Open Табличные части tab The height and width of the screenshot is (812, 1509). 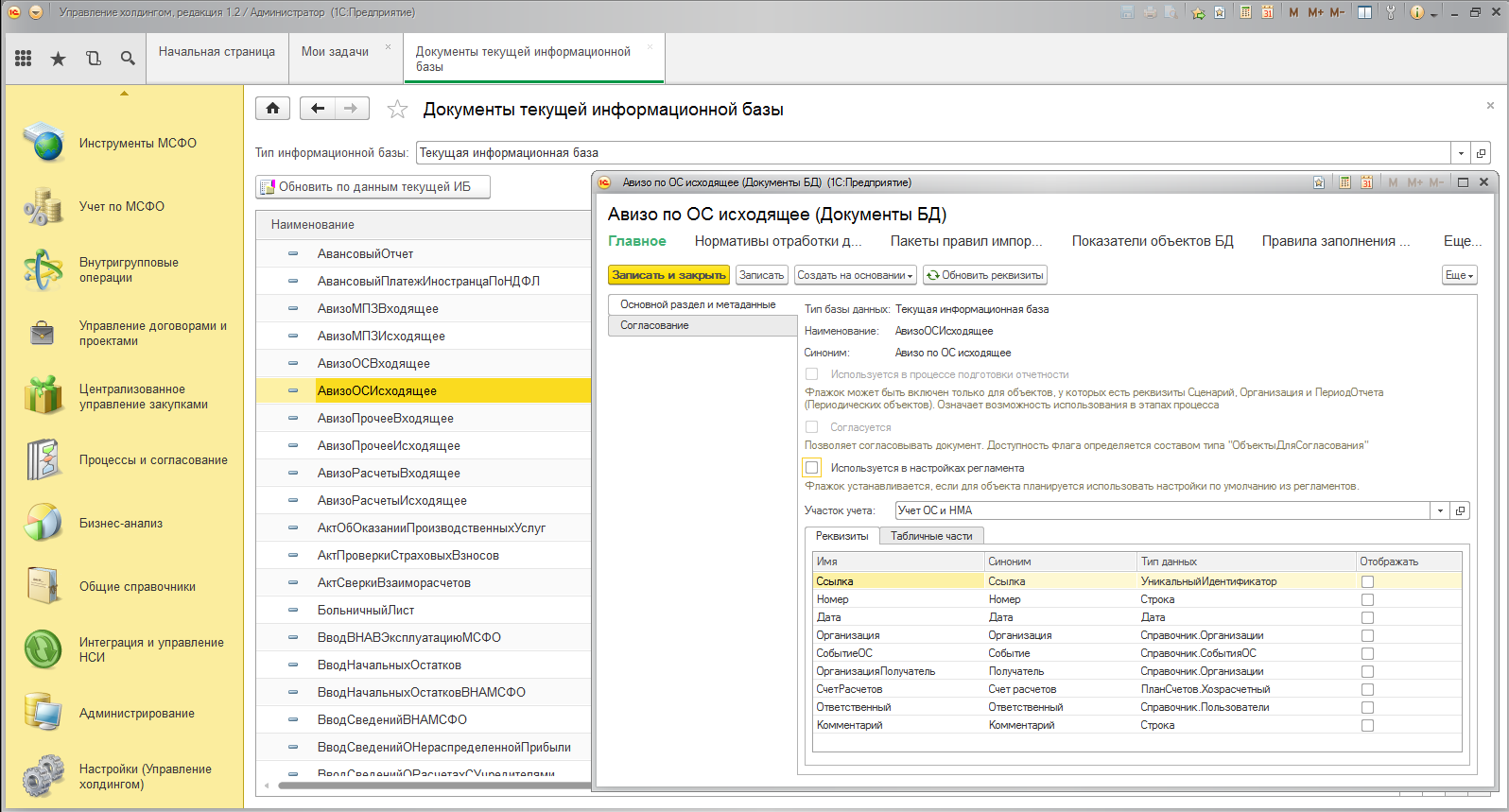[931, 536]
